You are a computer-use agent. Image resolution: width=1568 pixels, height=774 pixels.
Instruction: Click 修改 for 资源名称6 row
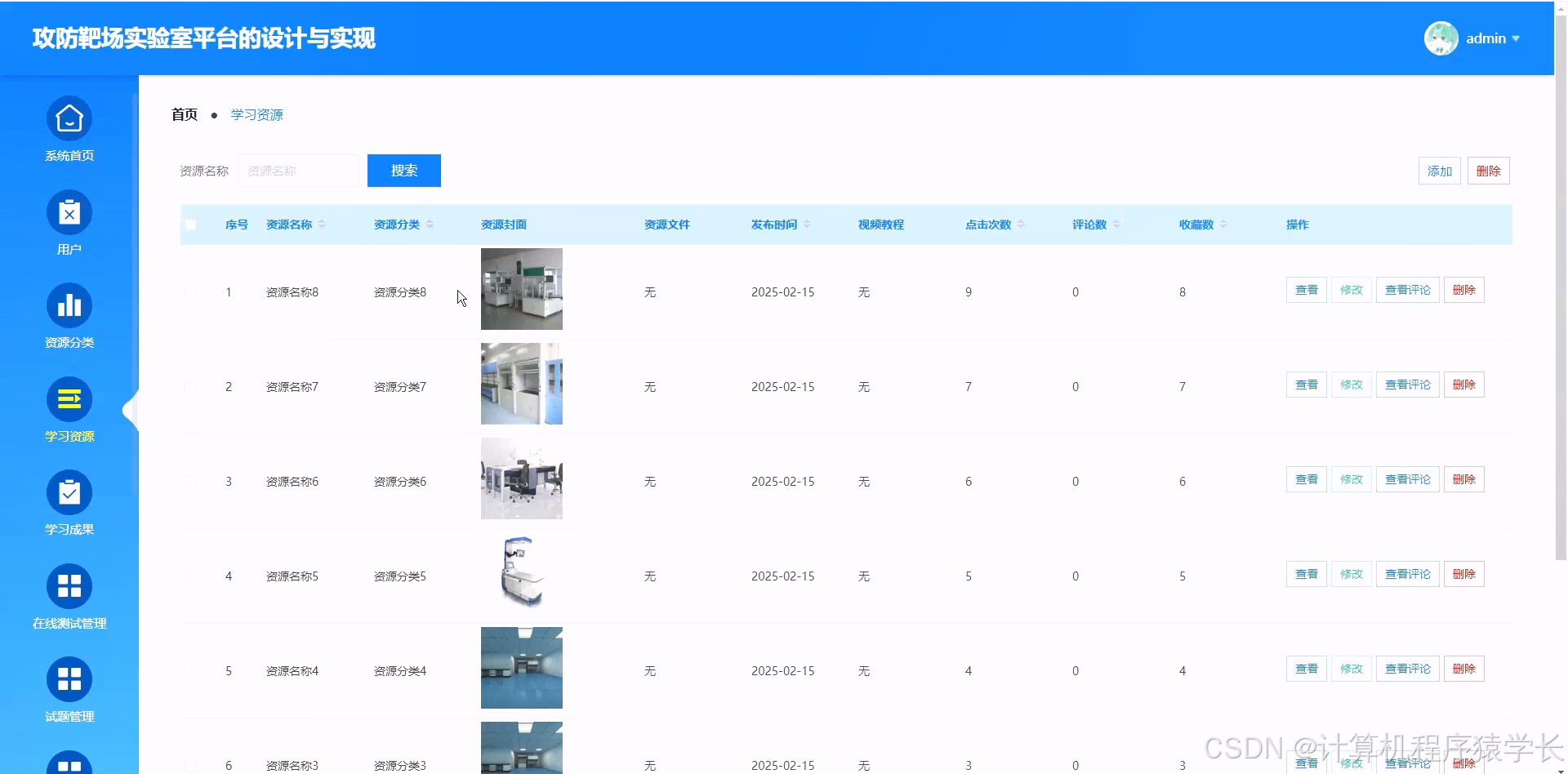(1352, 479)
